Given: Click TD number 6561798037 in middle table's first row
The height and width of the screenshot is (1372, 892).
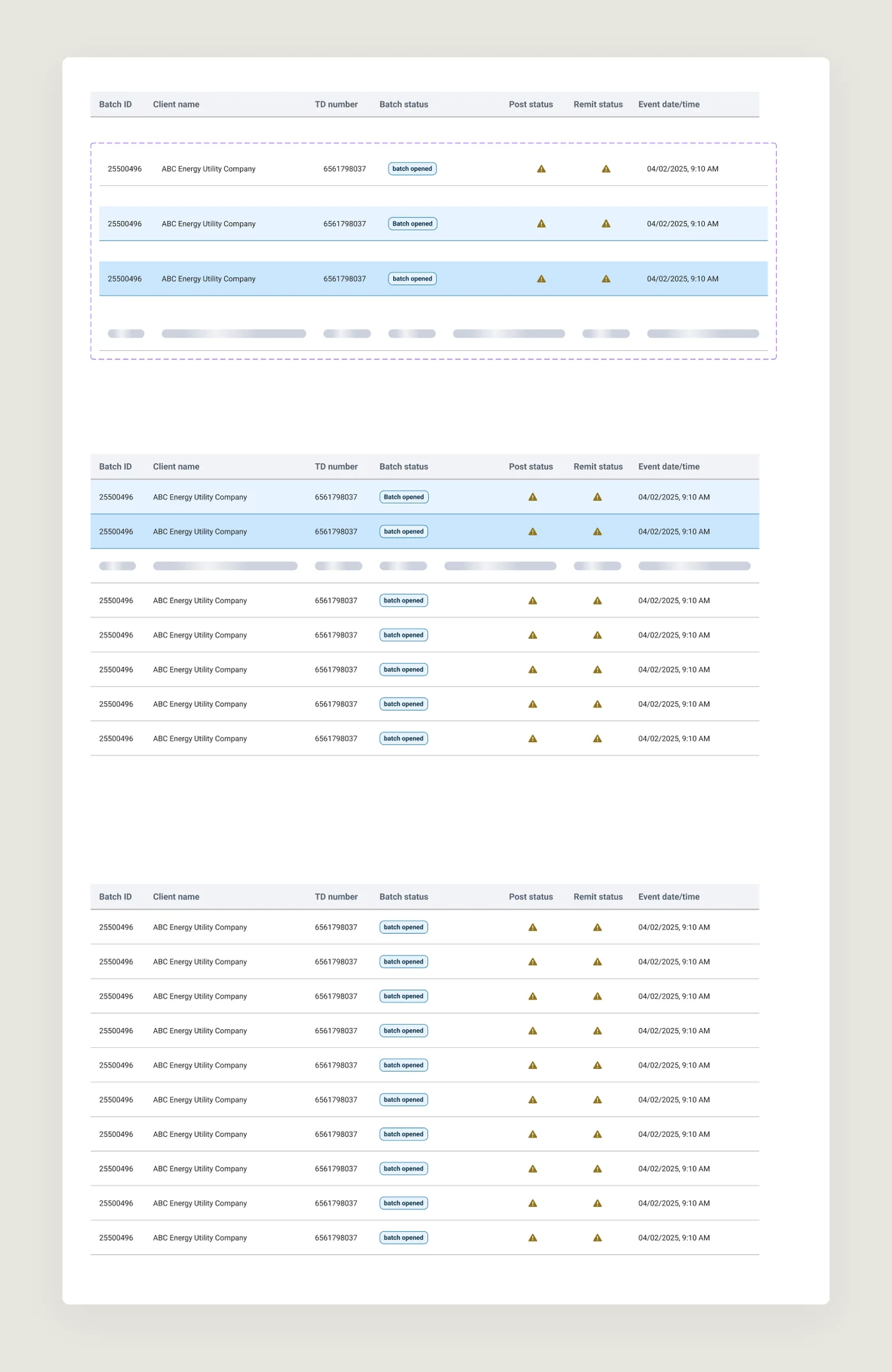Looking at the screenshot, I should 336,497.
